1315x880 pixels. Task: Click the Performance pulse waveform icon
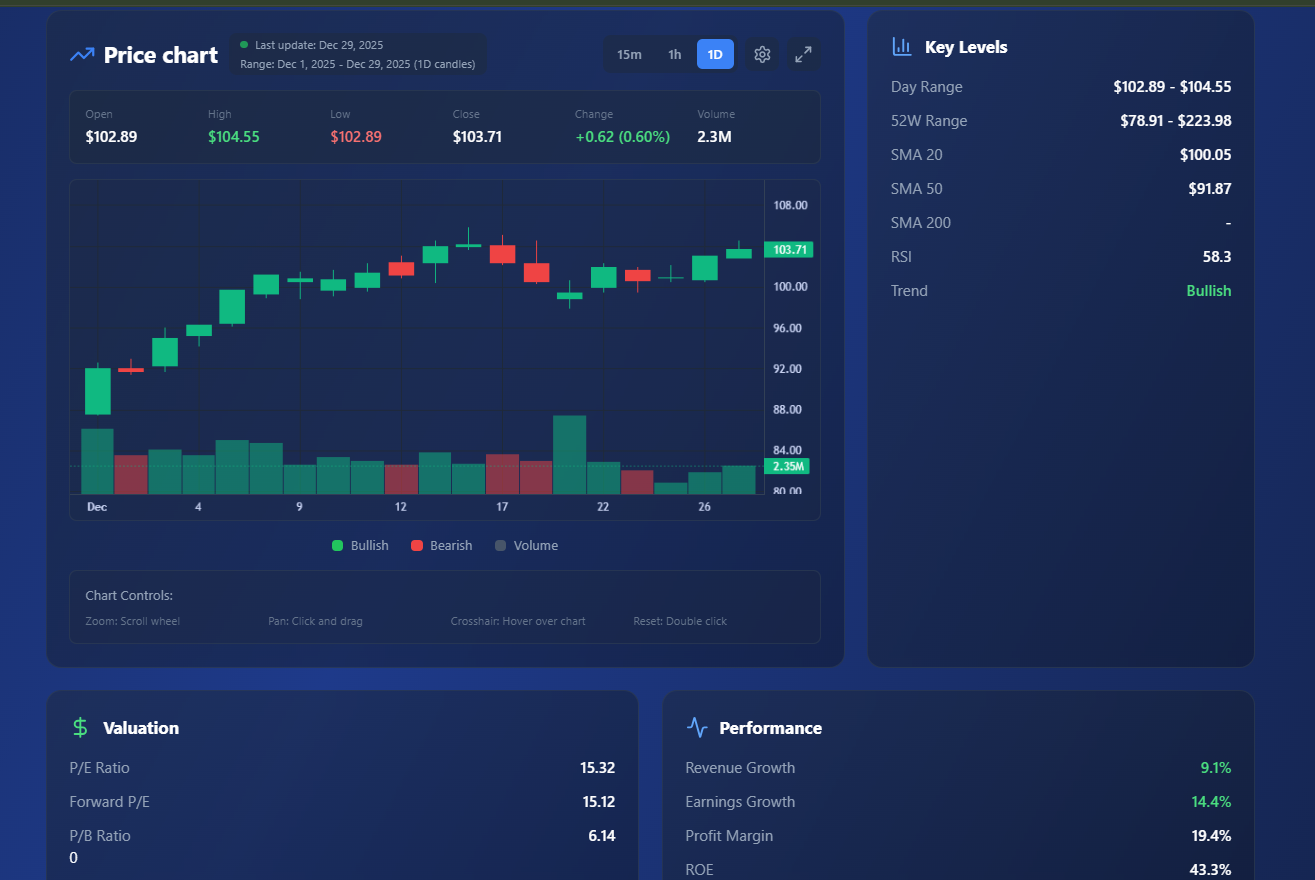[696, 727]
